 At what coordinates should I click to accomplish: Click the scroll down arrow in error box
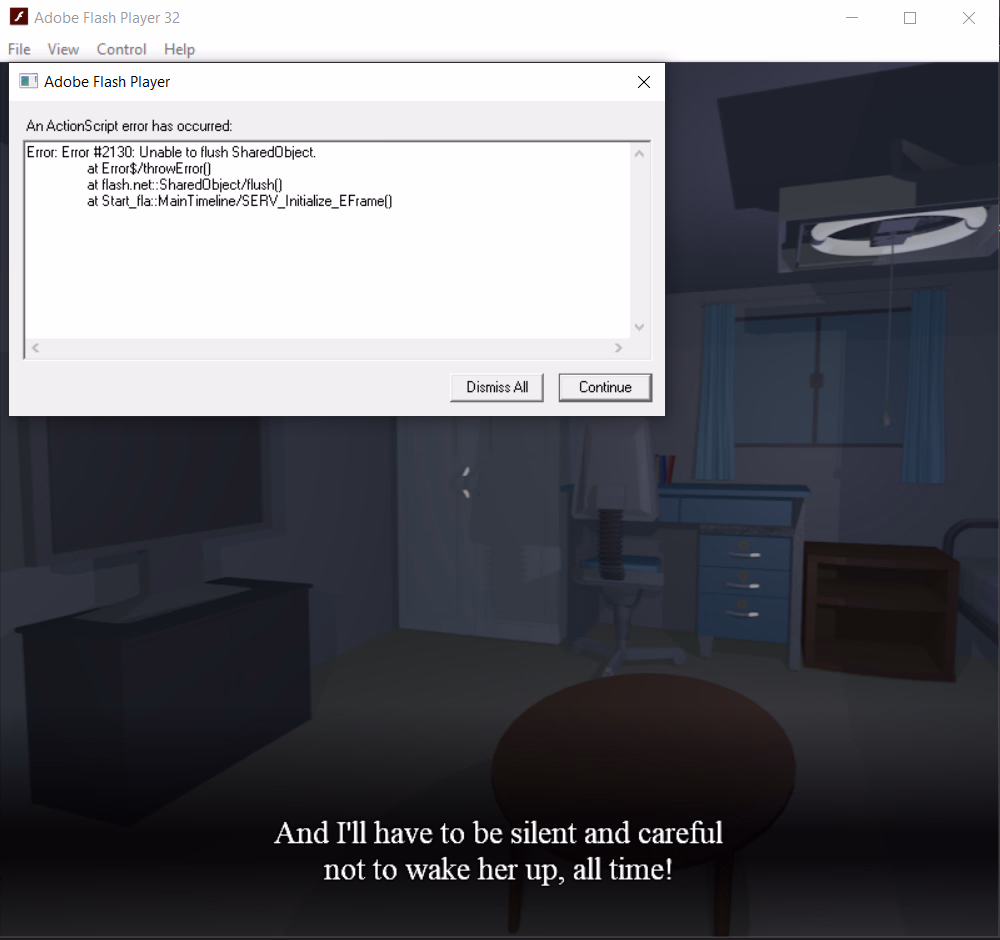click(640, 327)
